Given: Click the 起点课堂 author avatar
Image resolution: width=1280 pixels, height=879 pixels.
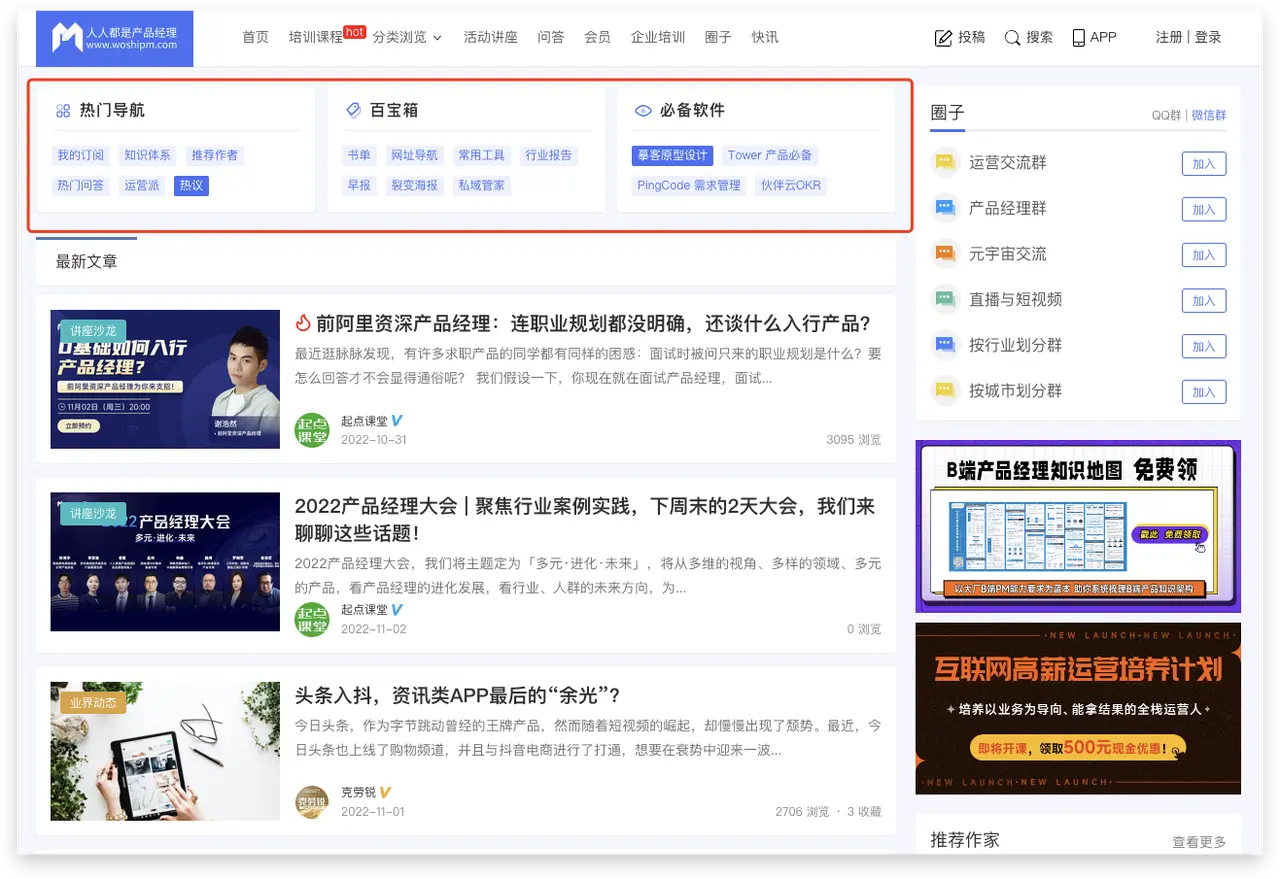Looking at the screenshot, I should coord(312,430).
